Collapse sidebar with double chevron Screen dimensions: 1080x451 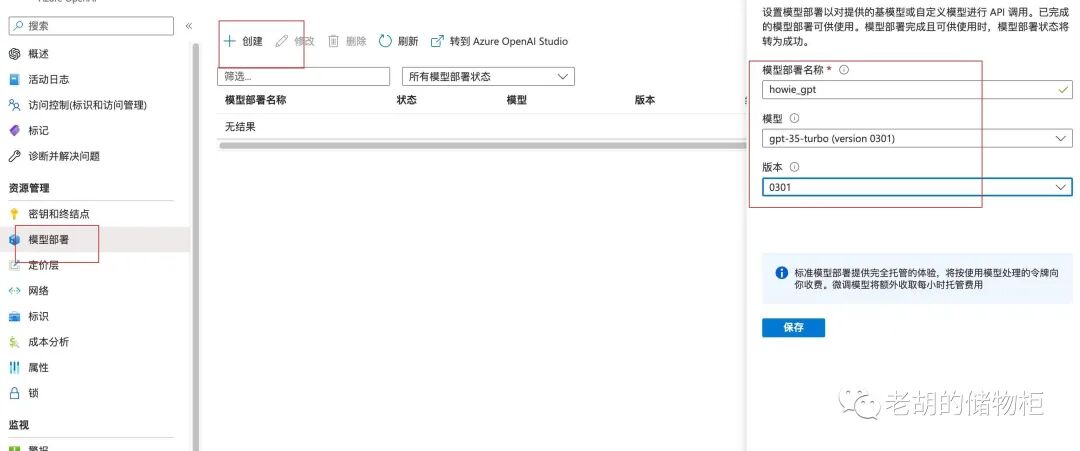pos(189,26)
